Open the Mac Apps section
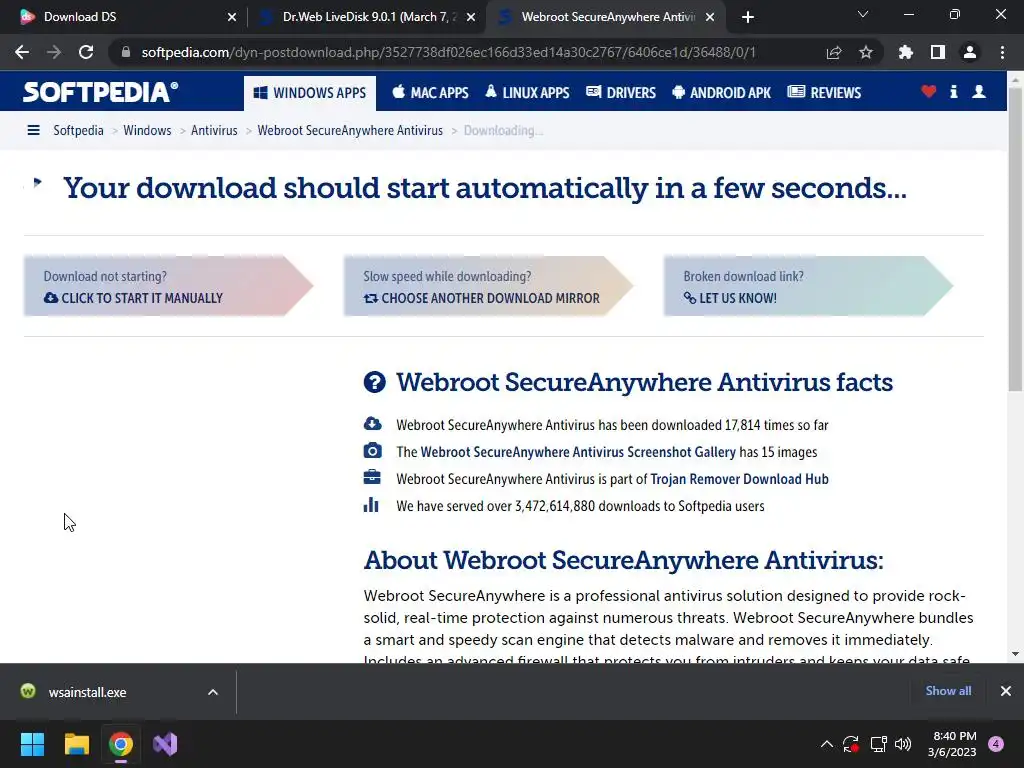Viewport: 1024px width, 768px height. point(430,93)
